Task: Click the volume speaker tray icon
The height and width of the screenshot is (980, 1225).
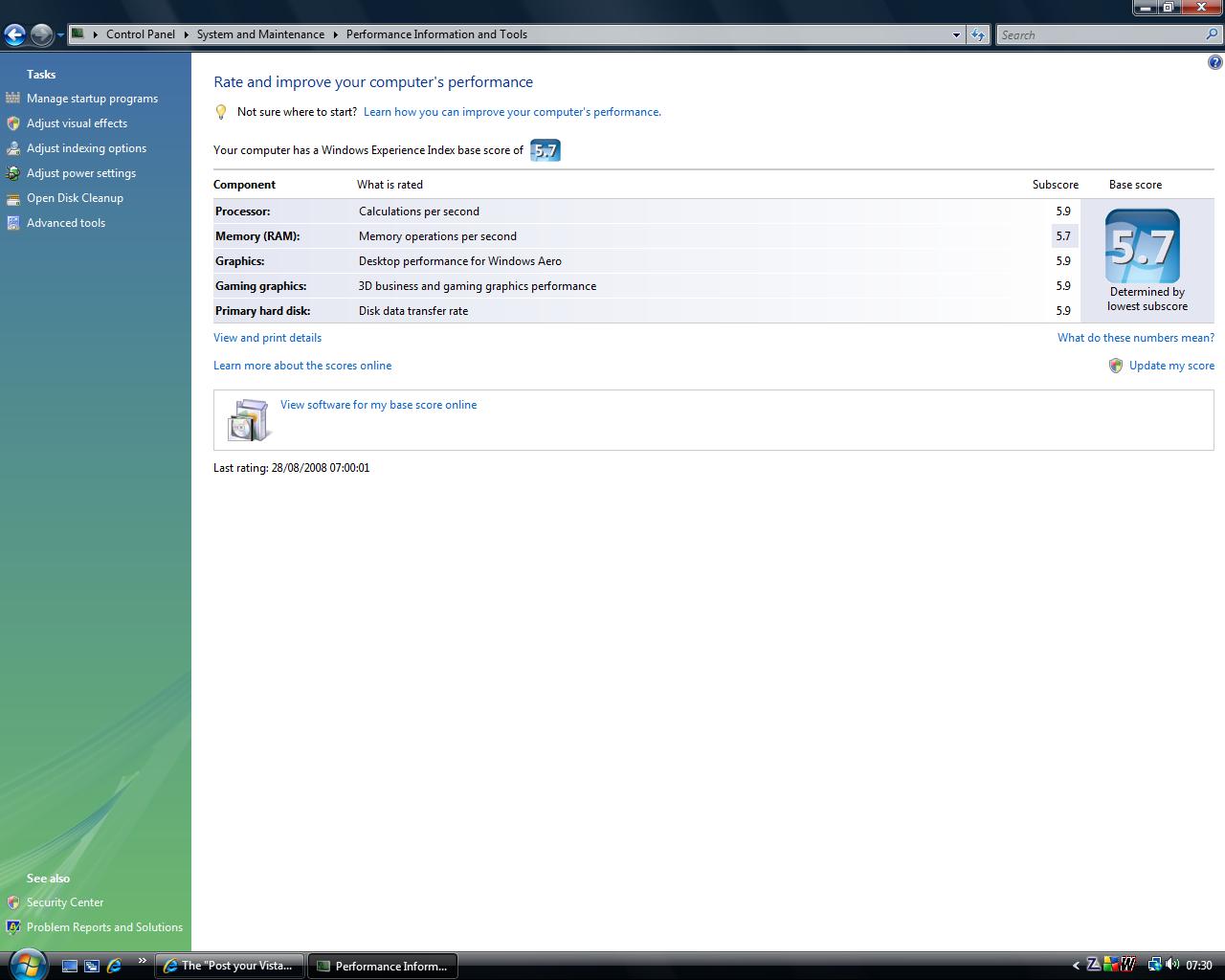Action: tap(1172, 965)
